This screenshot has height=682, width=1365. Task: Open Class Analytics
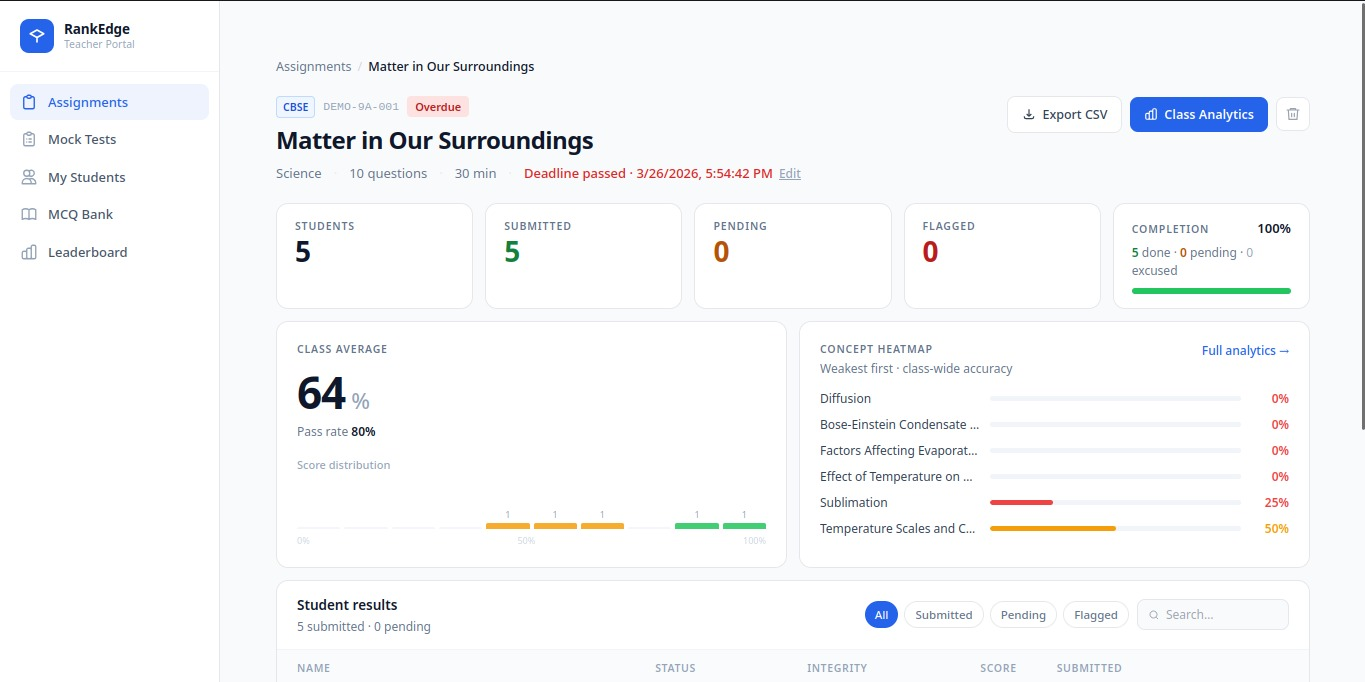(1198, 114)
